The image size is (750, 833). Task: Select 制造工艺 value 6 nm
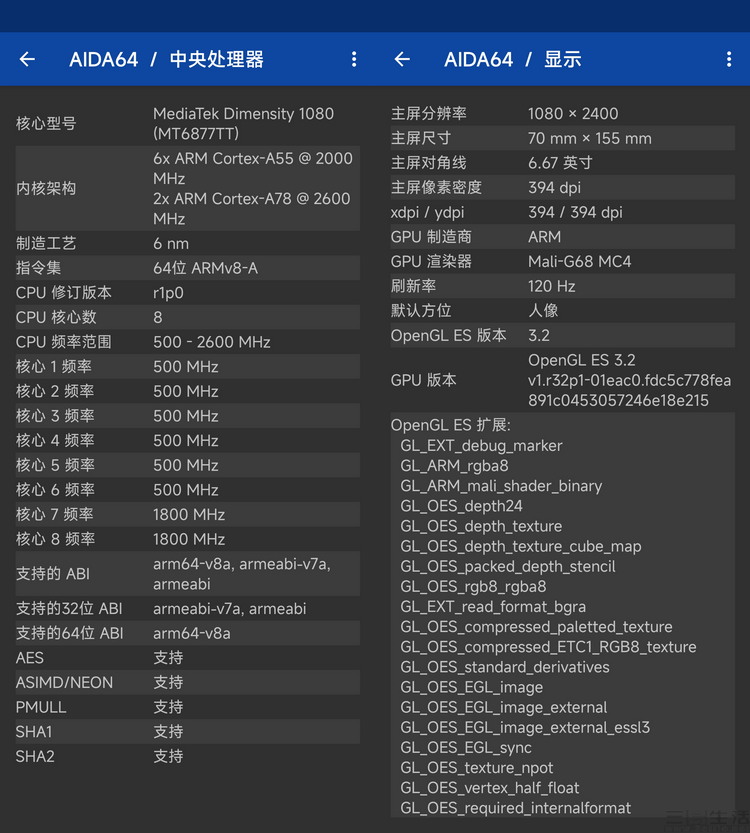(171, 243)
